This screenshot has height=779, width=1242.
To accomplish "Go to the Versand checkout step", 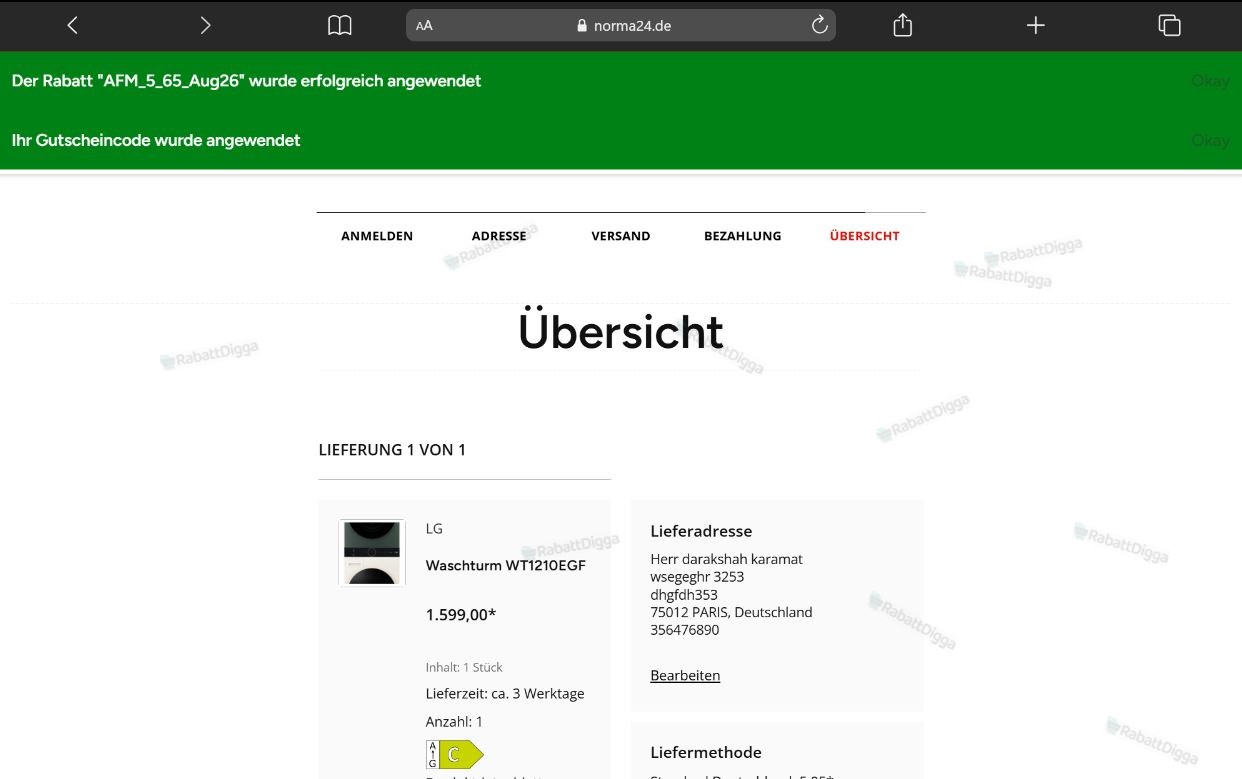I will click(621, 236).
